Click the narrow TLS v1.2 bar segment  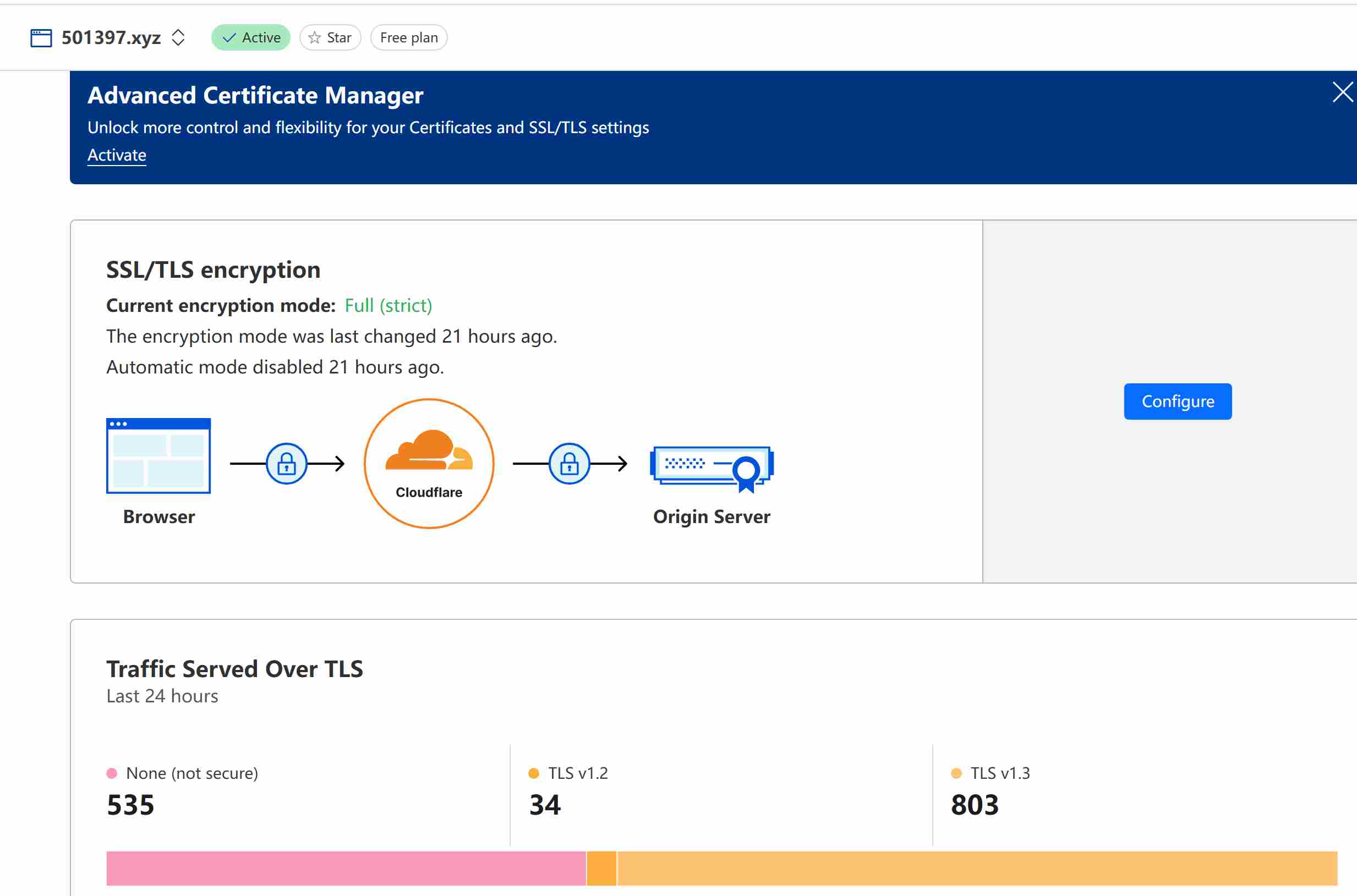pyautogui.click(x=602, y=868)
